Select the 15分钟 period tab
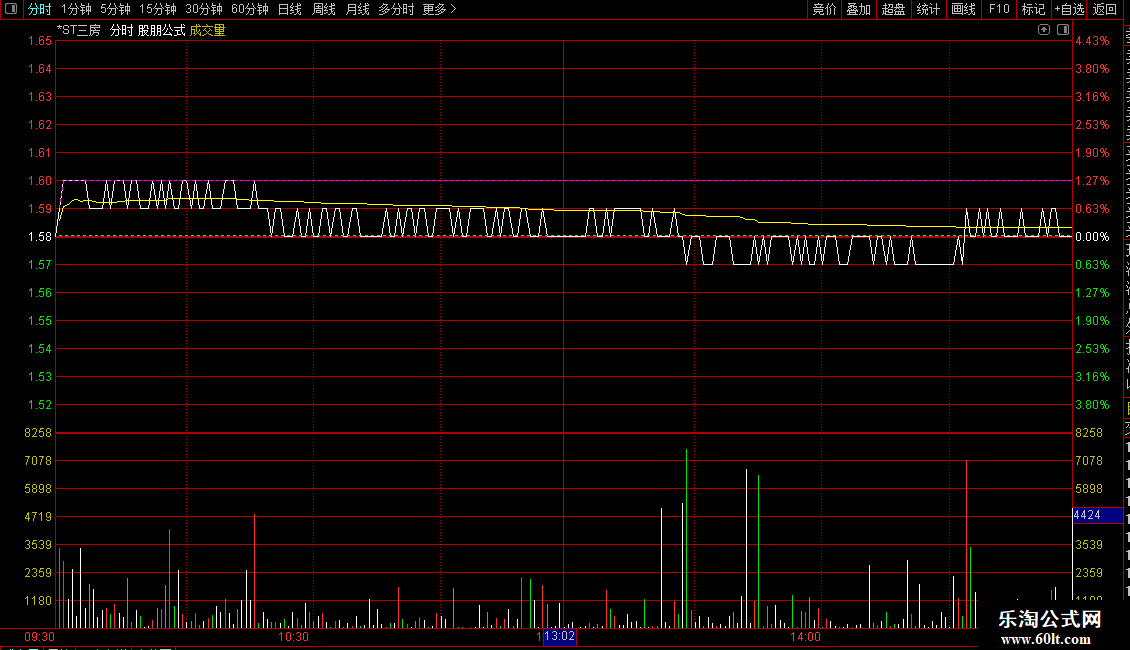Screen dimensions: 1130x650 click(x=157, y=9)
